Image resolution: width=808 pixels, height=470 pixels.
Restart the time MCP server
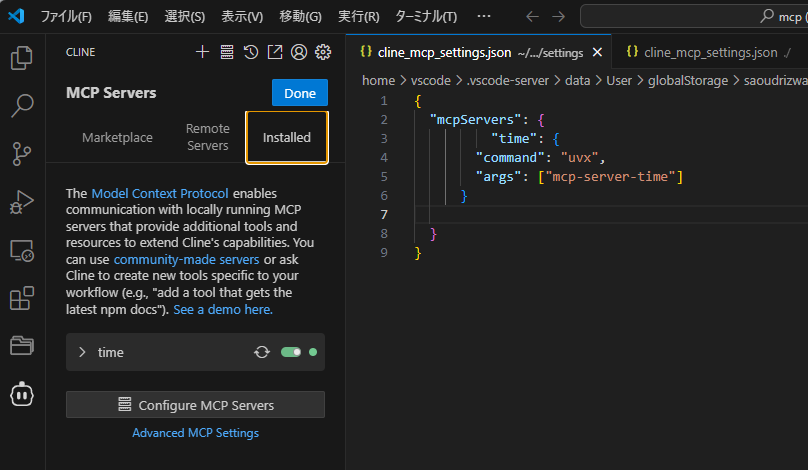click(262, 352)
